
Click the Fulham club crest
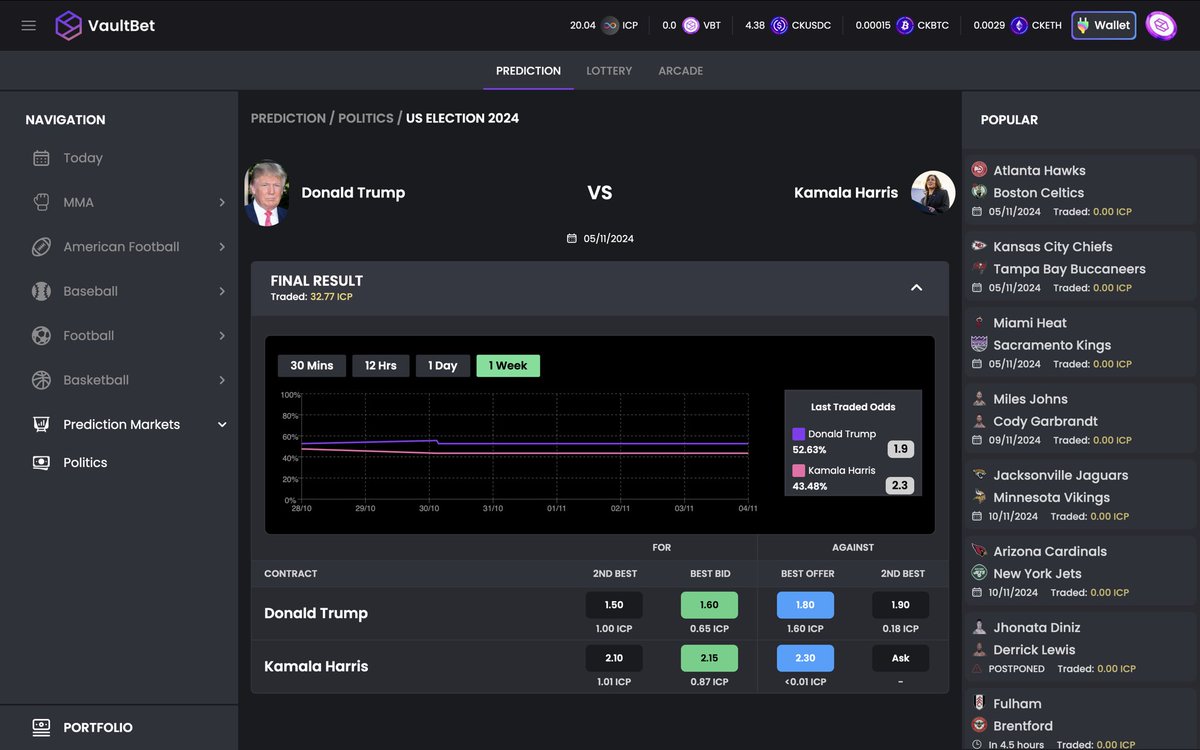tap(979, 703)
